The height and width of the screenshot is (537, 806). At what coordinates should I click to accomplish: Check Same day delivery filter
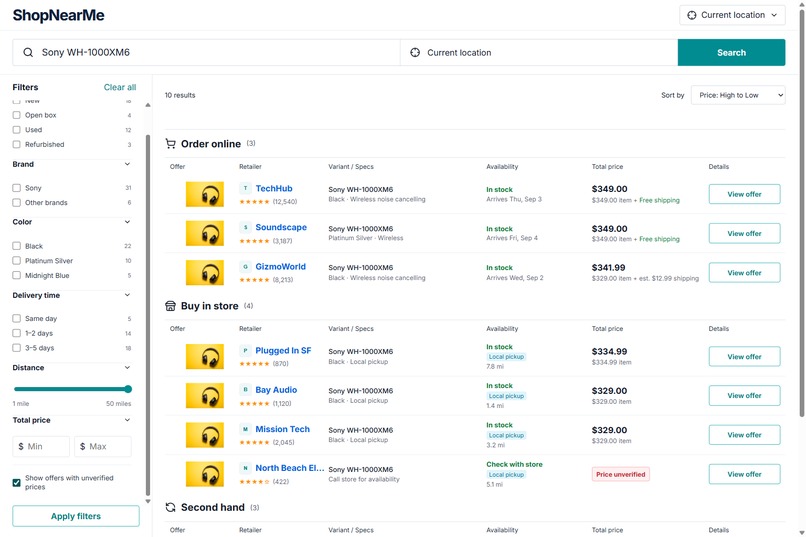point(16,319)
